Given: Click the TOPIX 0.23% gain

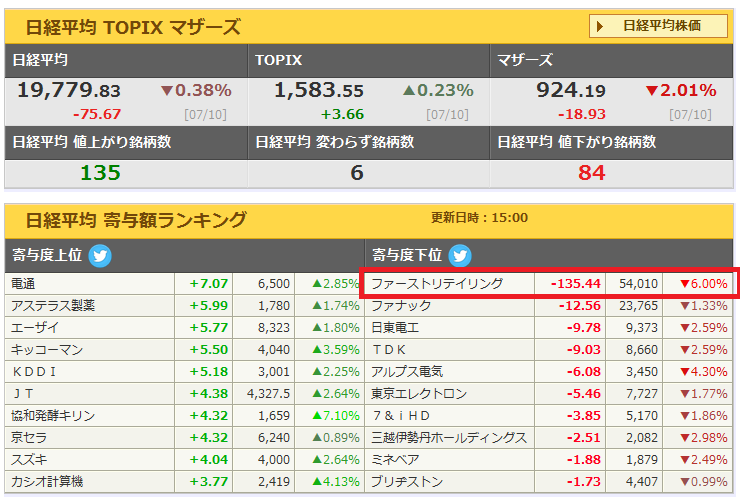Looking at the screenshot, I should [x=438, y=90].
